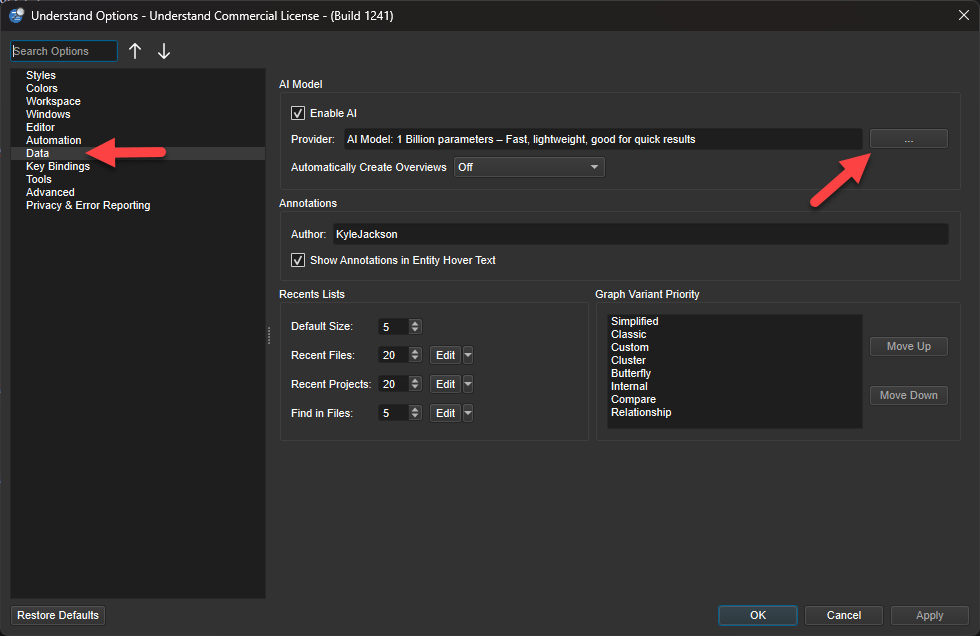Click the down arrow next to search
Image resolution: width=980 pixels, height=636 pixels.
164,51
